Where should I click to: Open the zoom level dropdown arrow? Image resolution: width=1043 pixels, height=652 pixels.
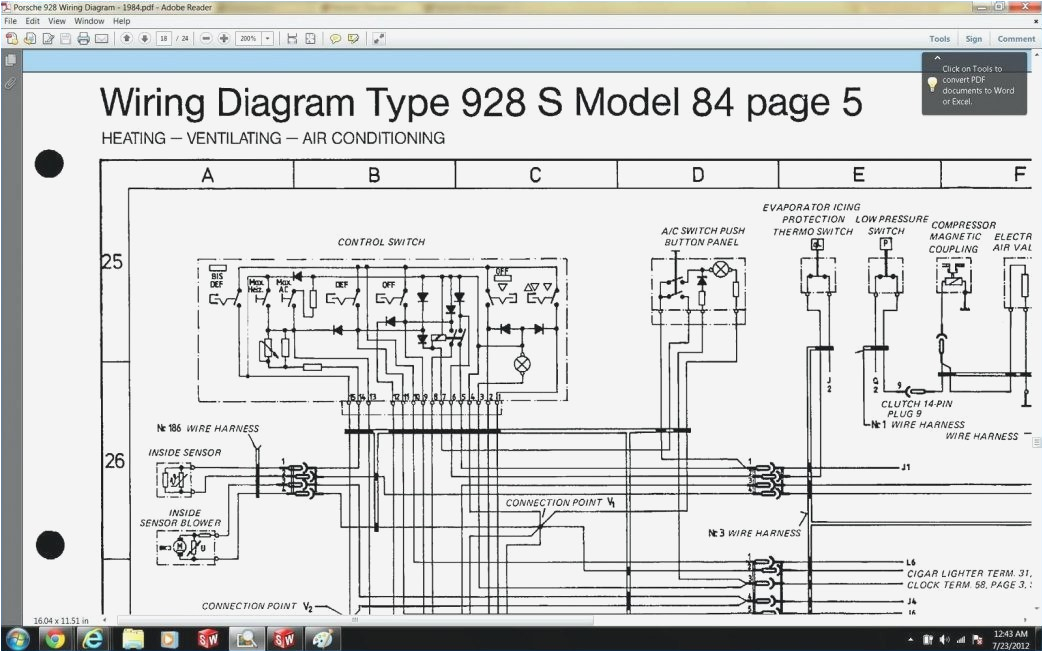pyautogui.click(x=267, y=39)
